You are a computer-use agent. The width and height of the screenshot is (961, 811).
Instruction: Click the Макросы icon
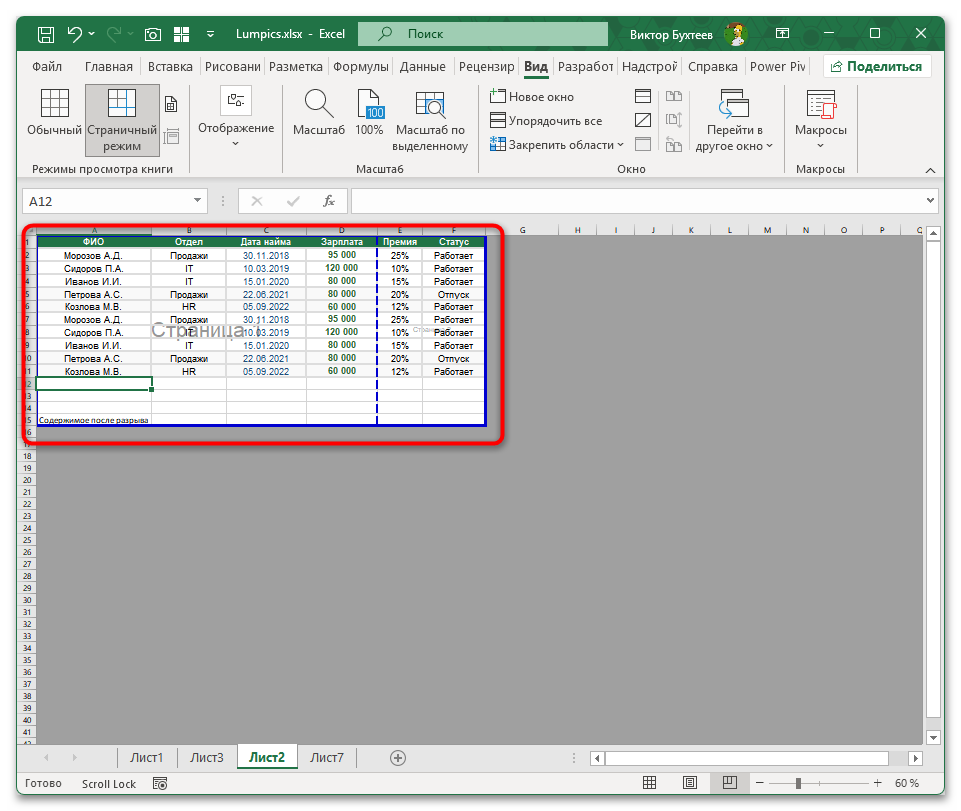pos(820,113)
